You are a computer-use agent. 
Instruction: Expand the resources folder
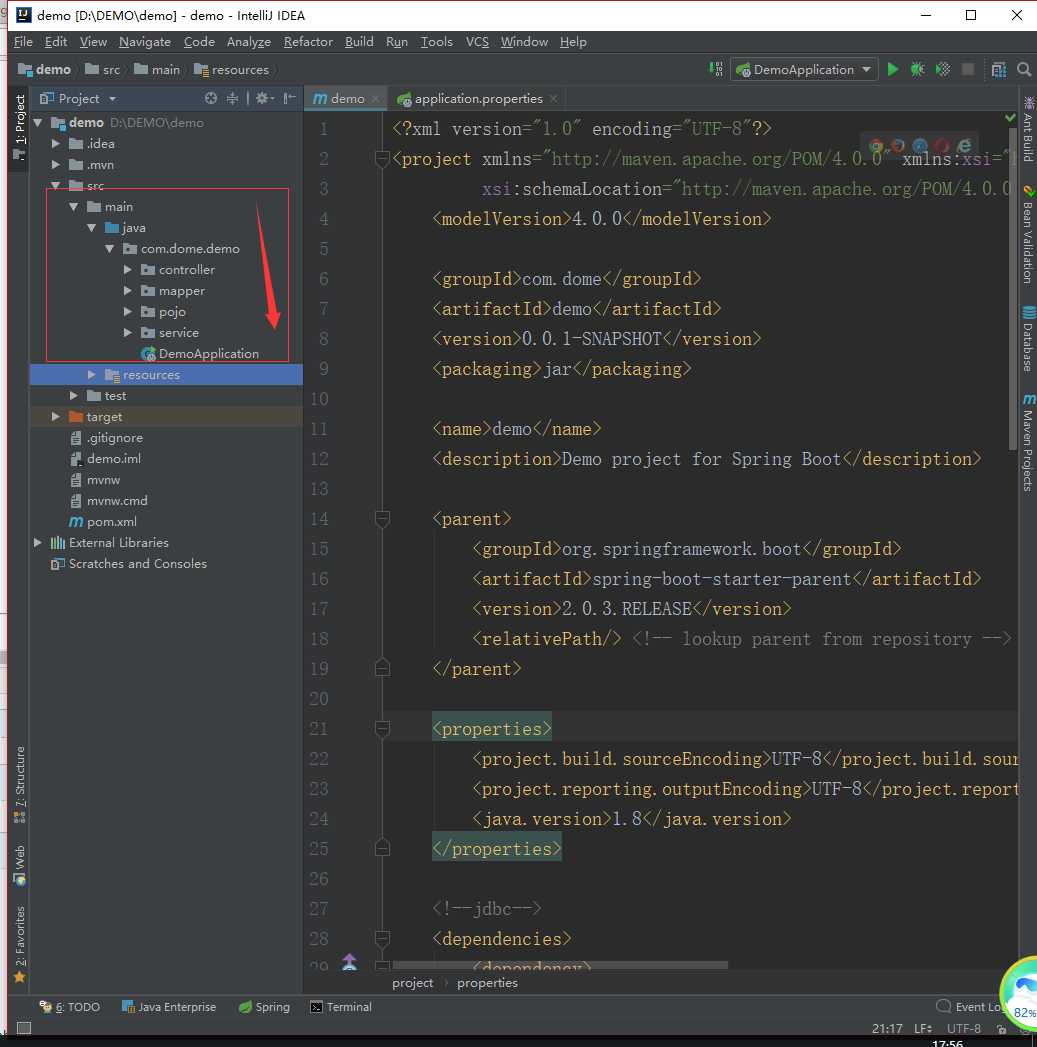pos(92,375)
